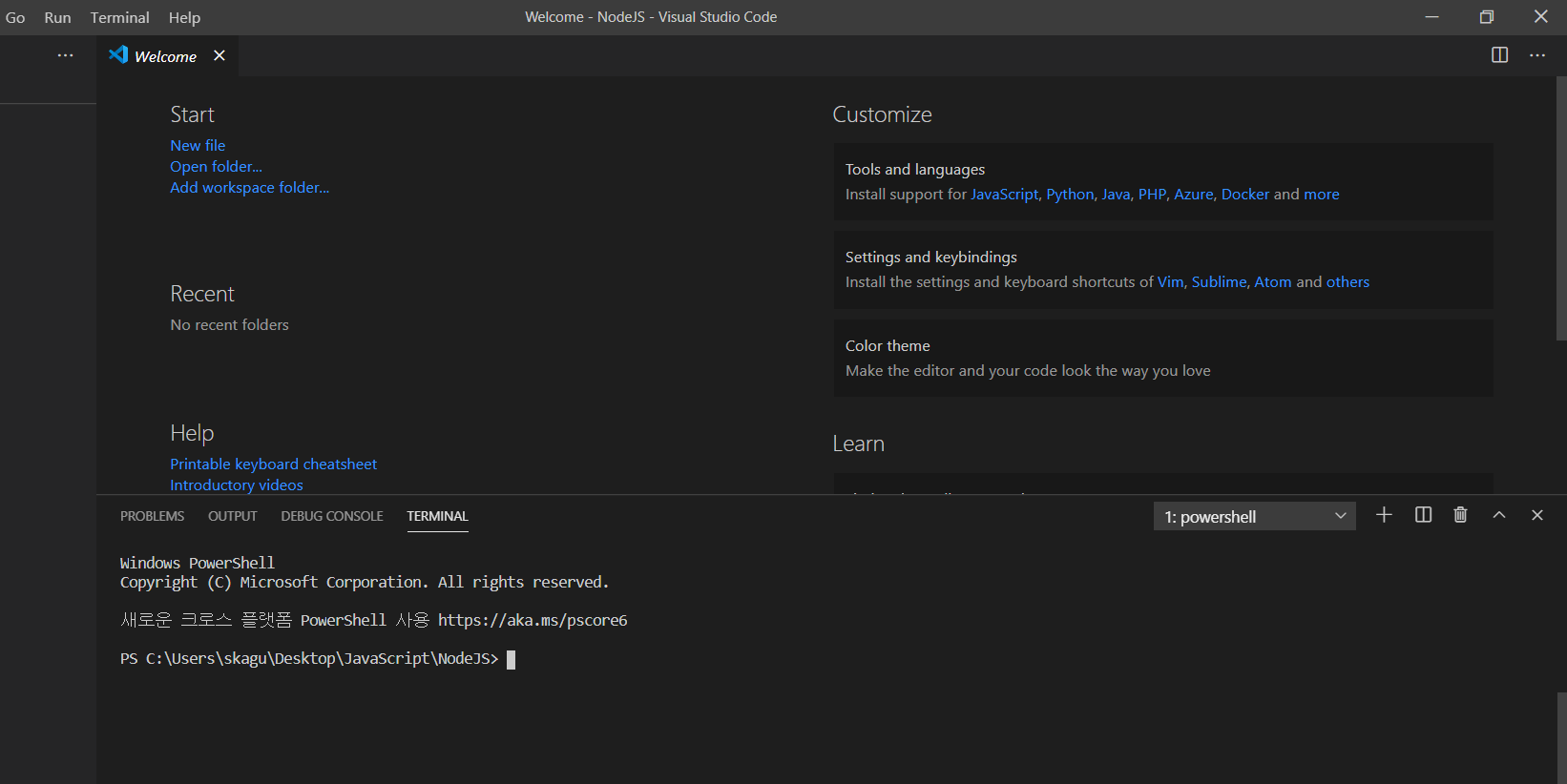Image resolution: width=1567 pixels, height=784 pixels.
Task: Split the editor to the right
Action: [x=1499, y=55]
